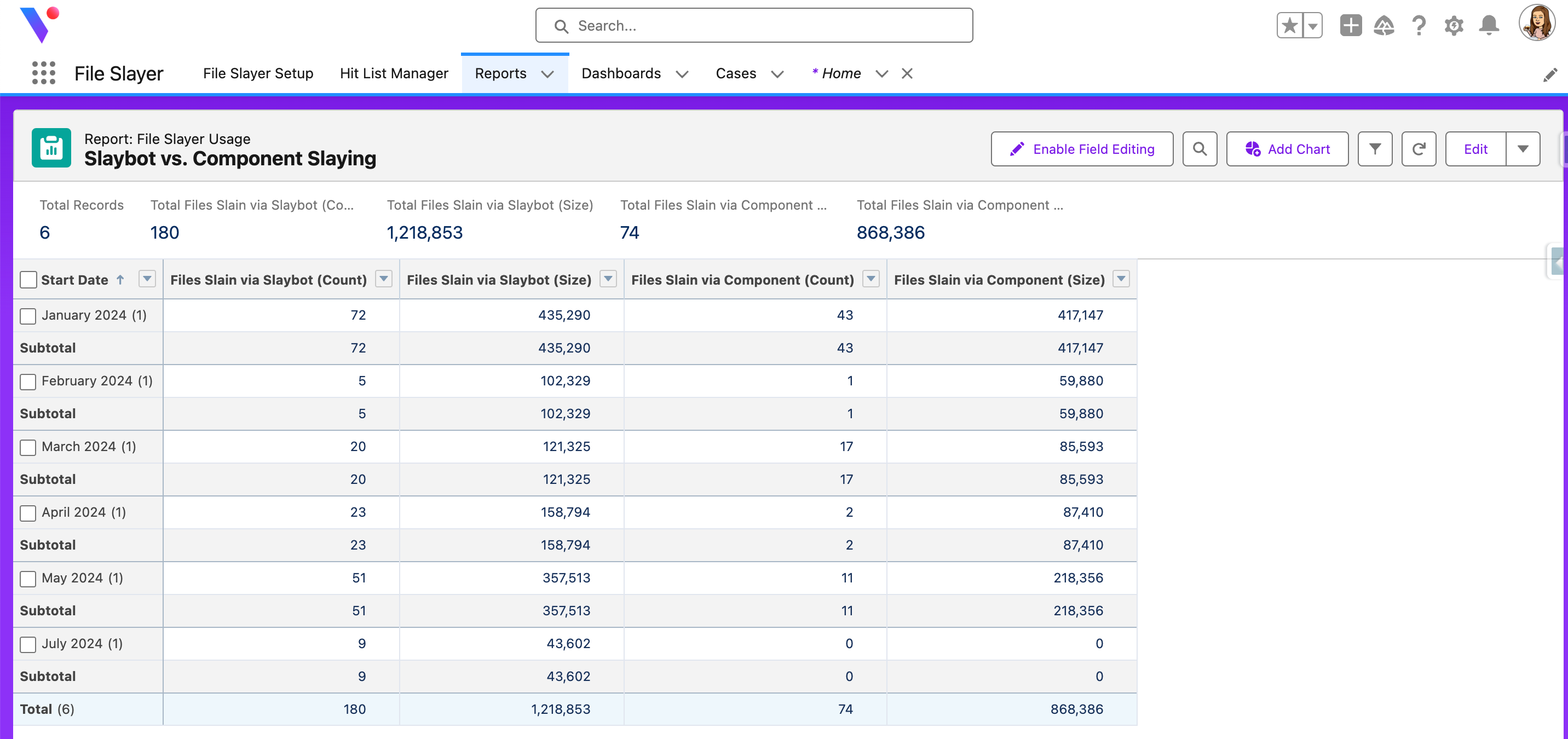Image resolution: width=1568 pixels, height=739 pixels.
Task: Open the App Launcher grid icon
Action: pos(43,73)
